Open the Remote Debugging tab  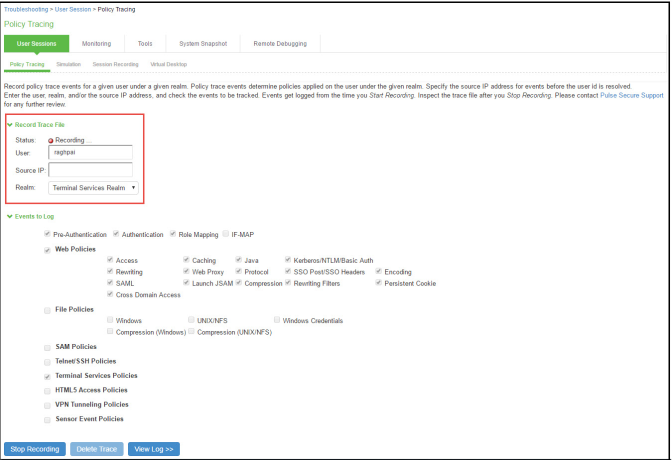[x=280, y=44]
